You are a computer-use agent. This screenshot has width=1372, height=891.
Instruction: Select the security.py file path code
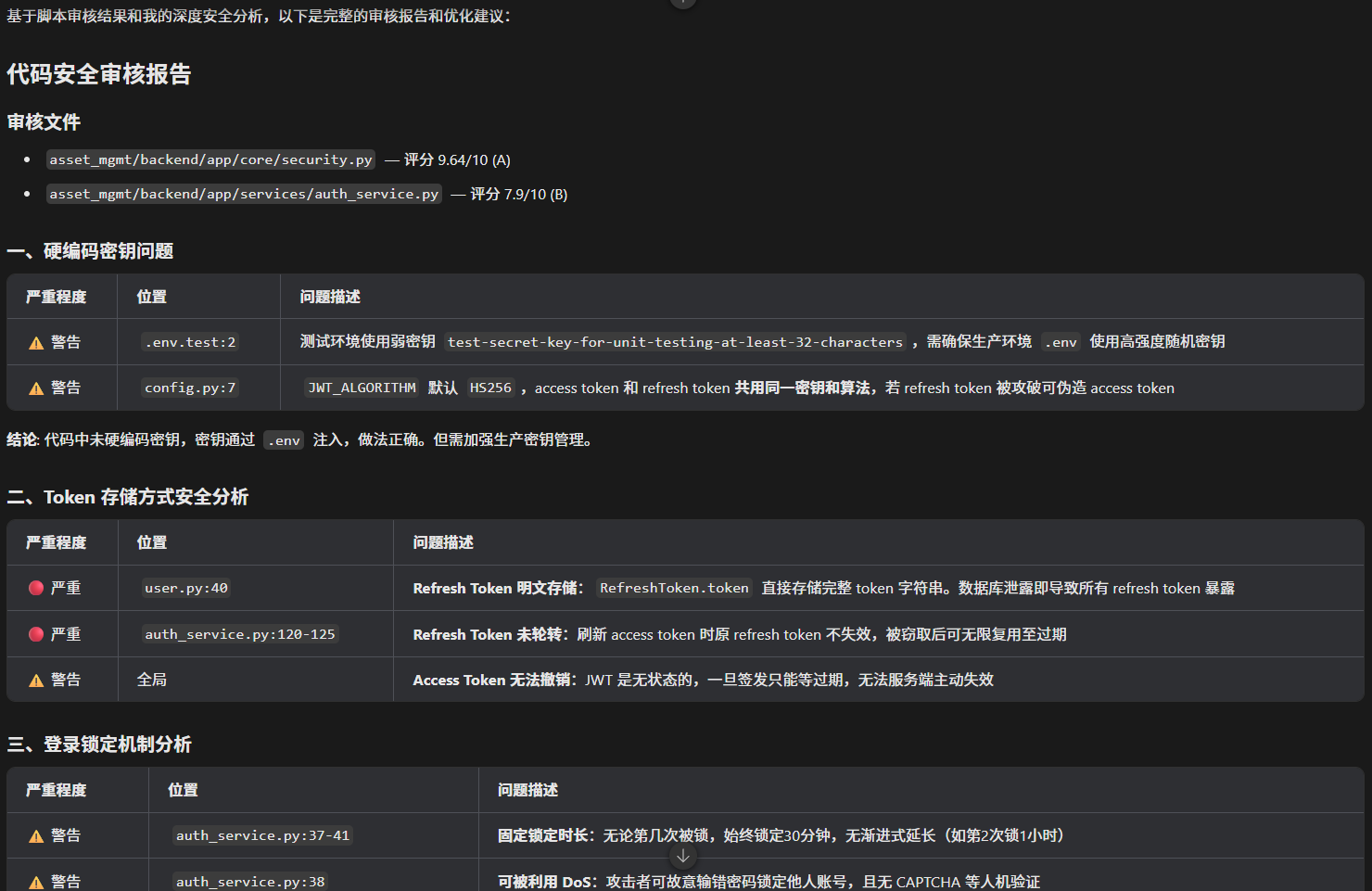point(211,159)
